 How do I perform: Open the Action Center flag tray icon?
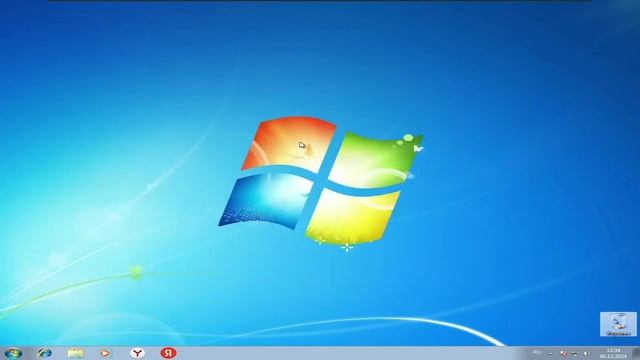point(564,353)
